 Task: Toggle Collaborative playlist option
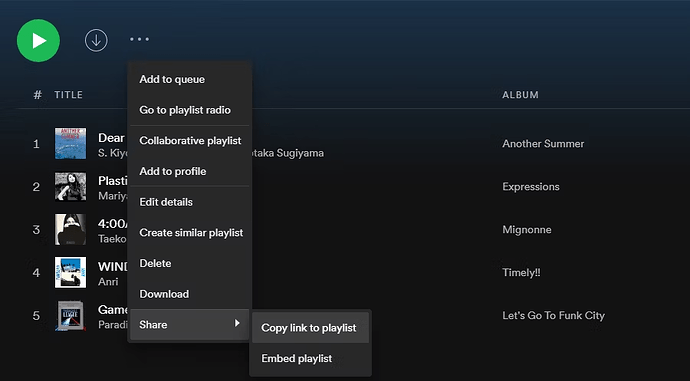[x=190, y=141]
